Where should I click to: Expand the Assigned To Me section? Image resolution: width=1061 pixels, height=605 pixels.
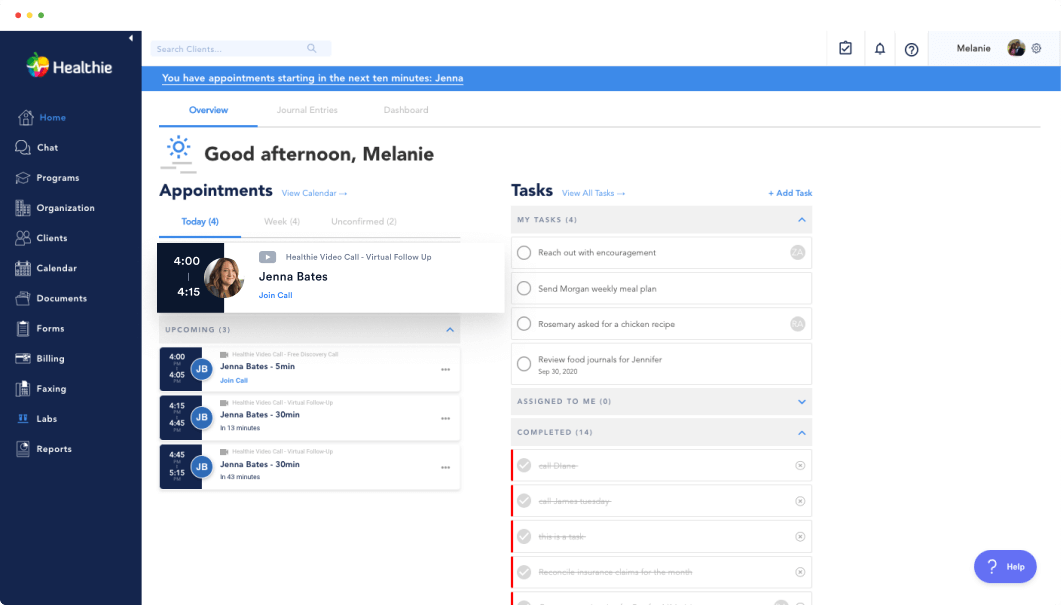801,402
